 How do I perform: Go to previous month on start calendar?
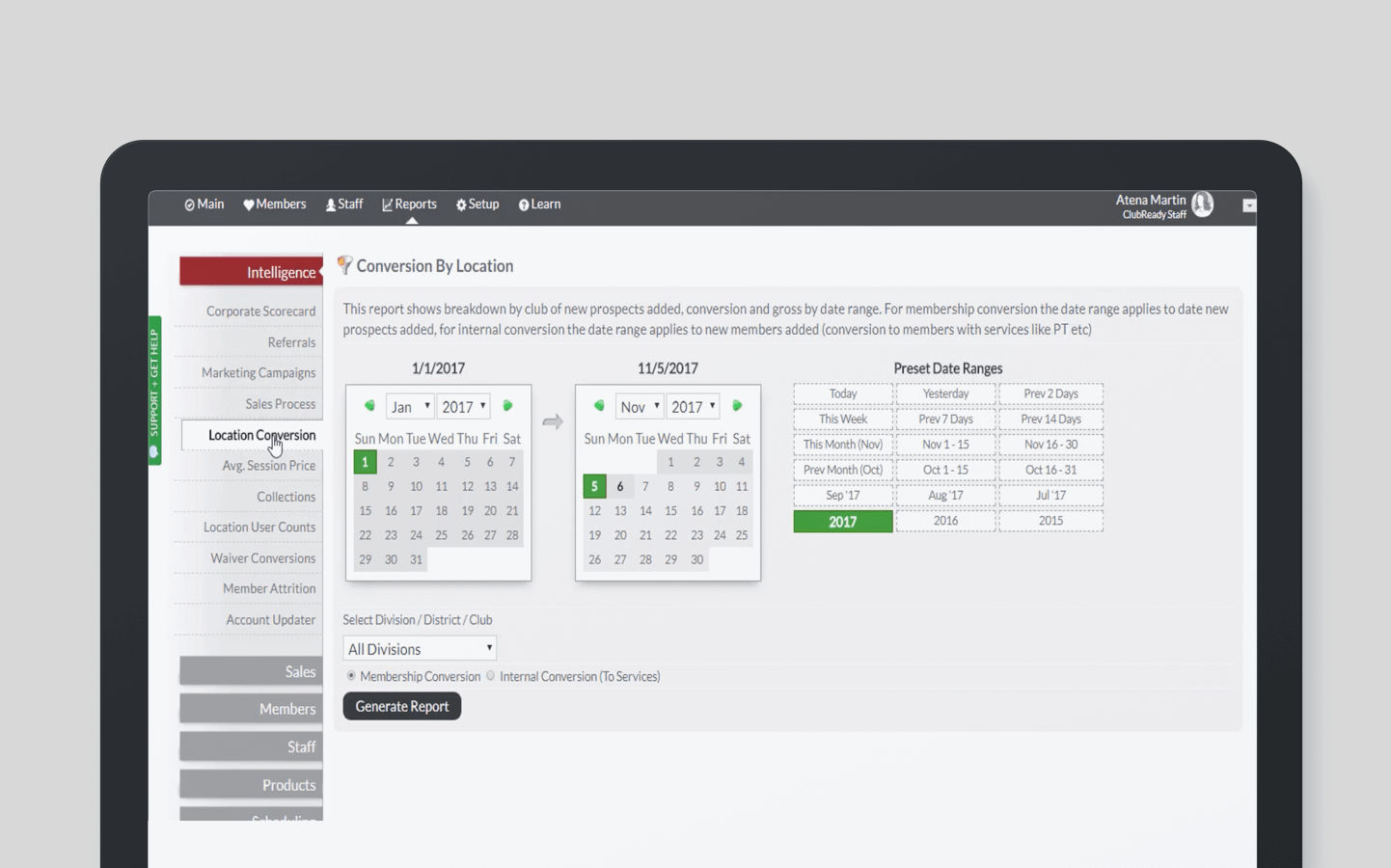coord(368,406)
